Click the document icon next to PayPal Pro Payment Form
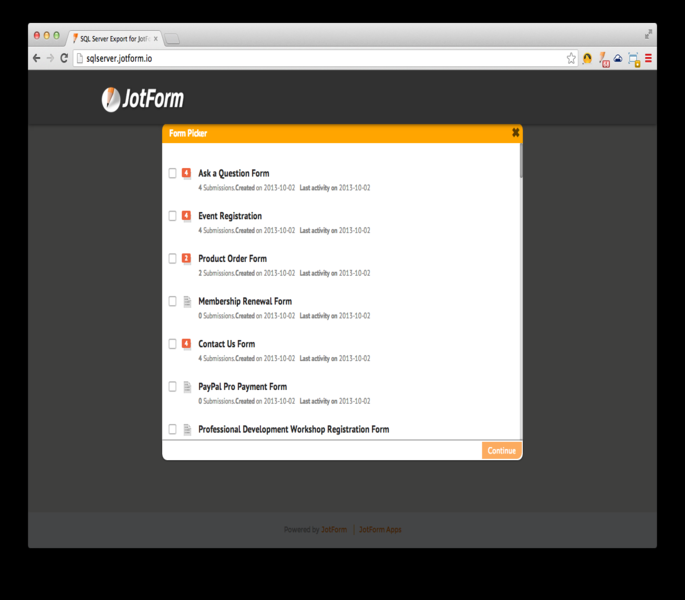The image size is (685, 600). point(186,386)
